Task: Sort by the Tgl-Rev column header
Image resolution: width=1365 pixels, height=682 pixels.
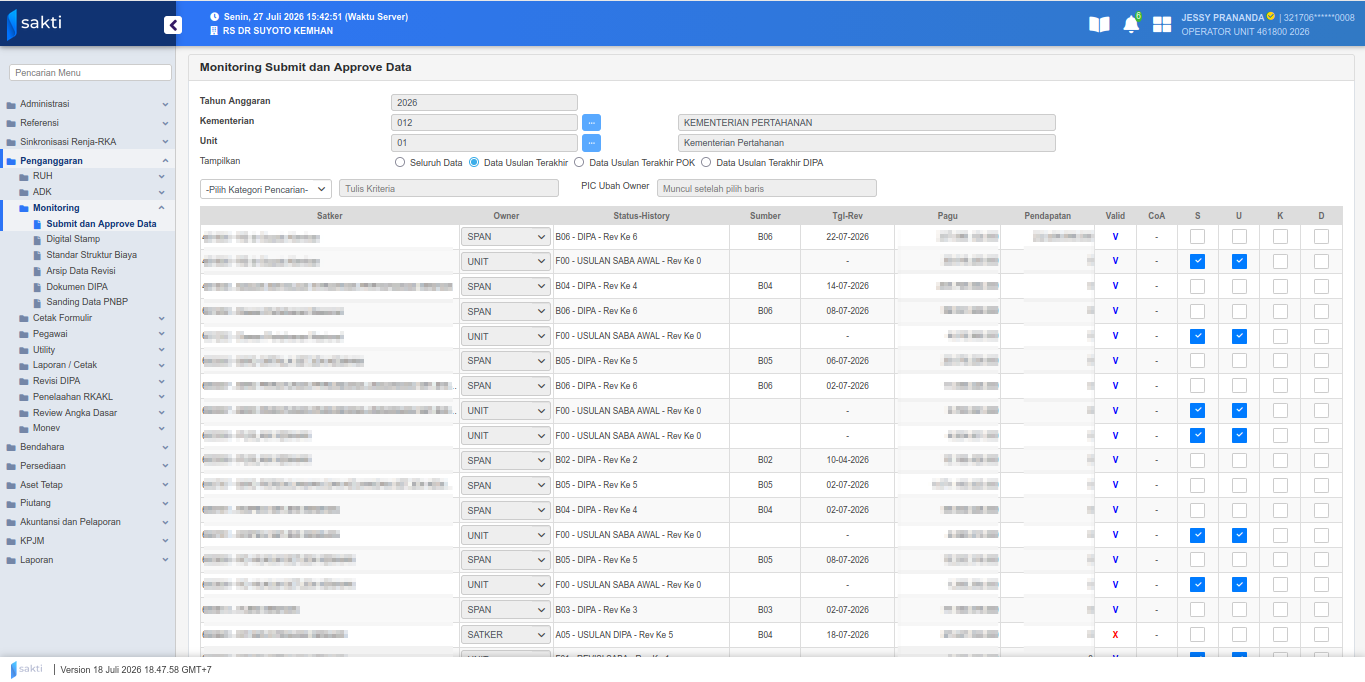Action: [847, 216]
